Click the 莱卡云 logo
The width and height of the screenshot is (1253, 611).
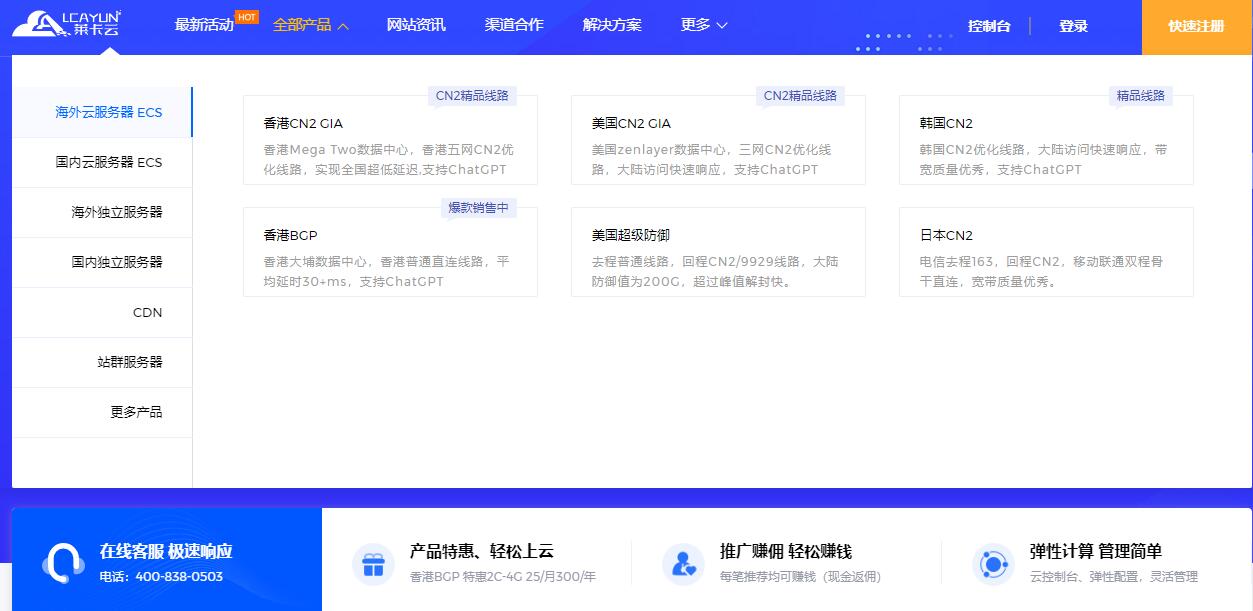click(x=67, y=24)
